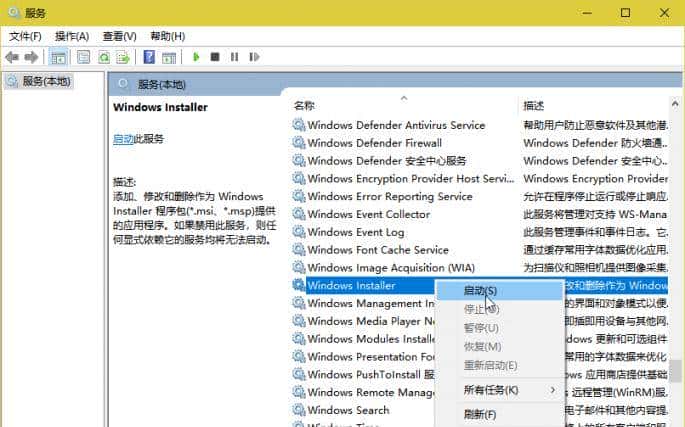The width and height of the screenshot is (685, 427).
Task: Click gear icon of Windows Defender Antivirus Service
Action: (299, 125)
